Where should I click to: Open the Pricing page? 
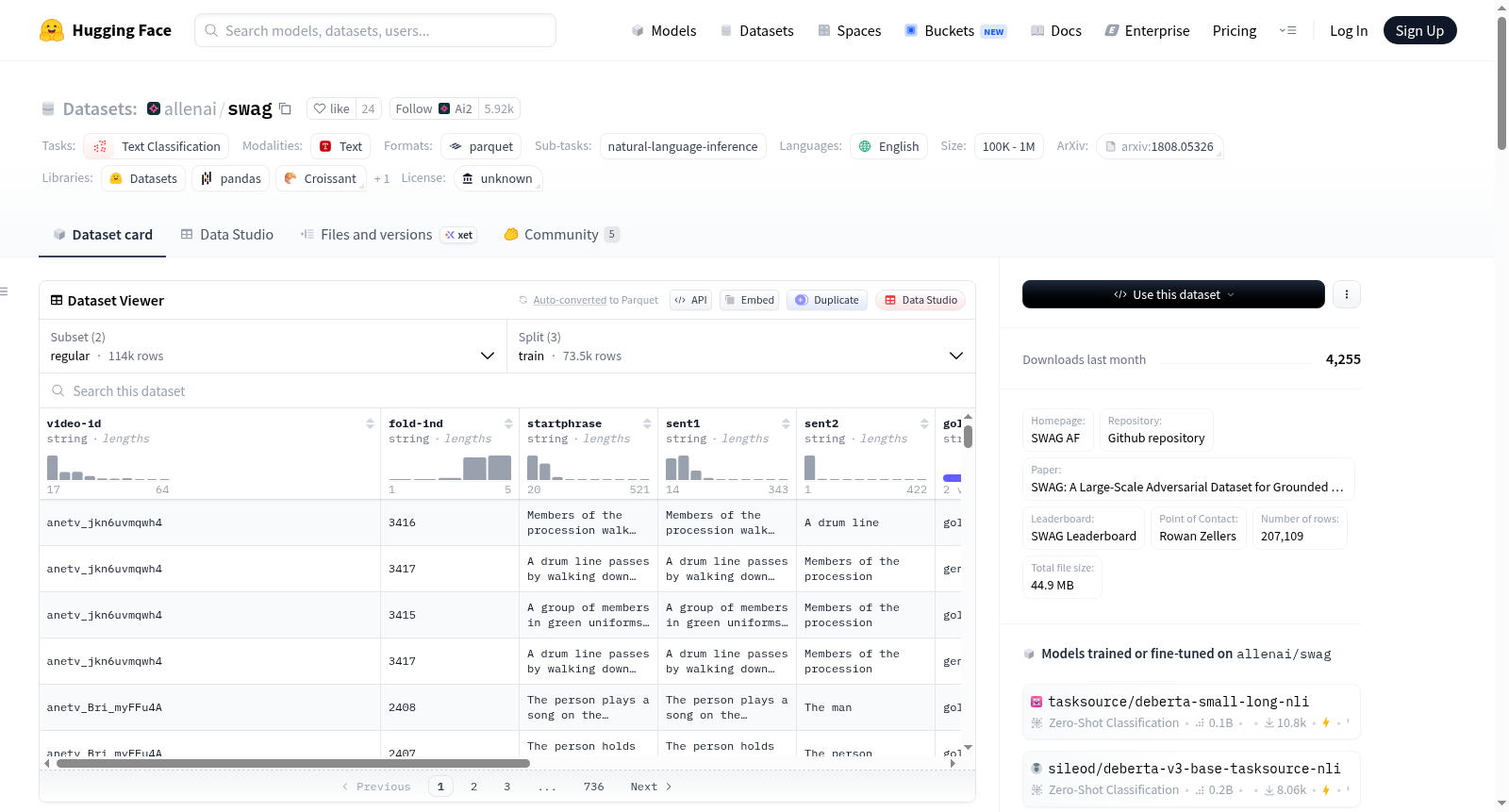(1235, 30)
